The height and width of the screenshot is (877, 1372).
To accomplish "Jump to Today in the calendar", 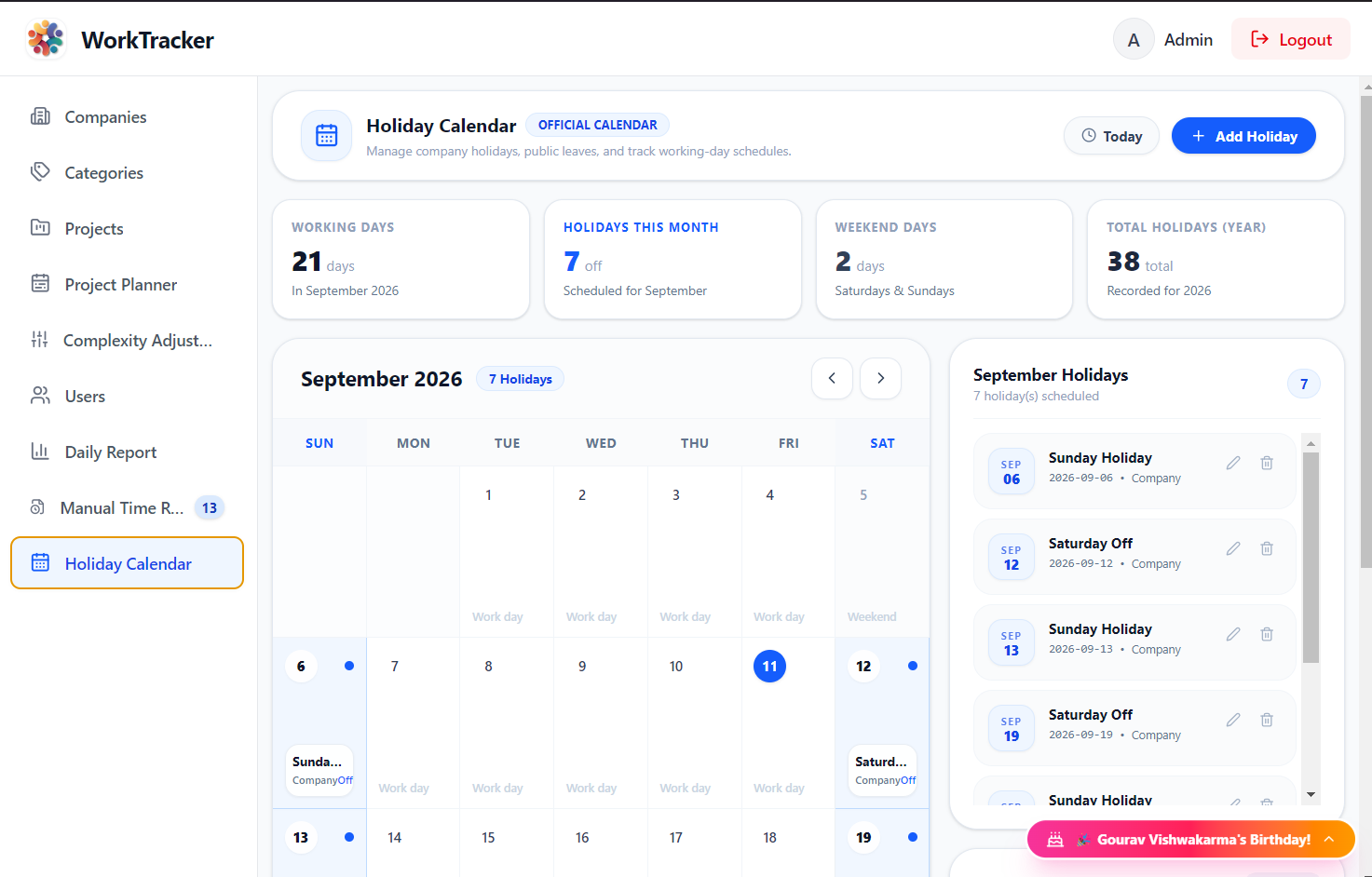I will point(1111,136).
